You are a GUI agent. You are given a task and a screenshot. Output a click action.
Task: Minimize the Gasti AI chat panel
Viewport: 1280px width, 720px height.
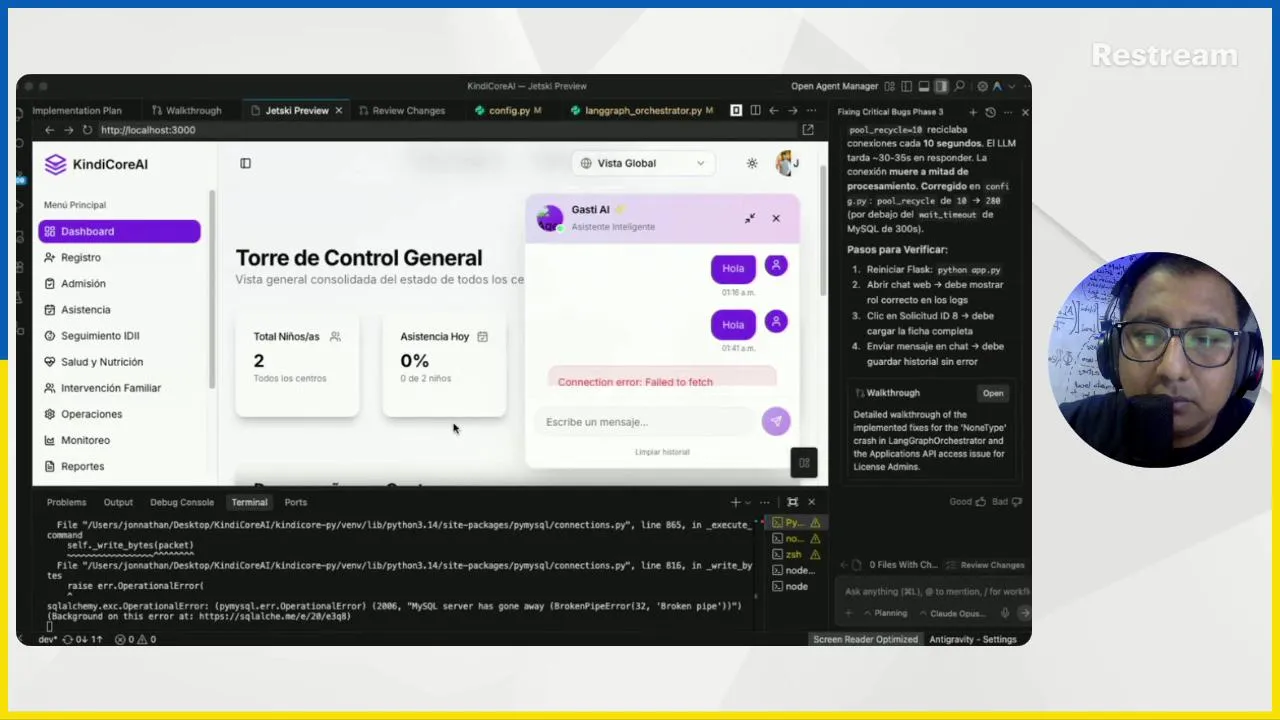pos(749,218)
